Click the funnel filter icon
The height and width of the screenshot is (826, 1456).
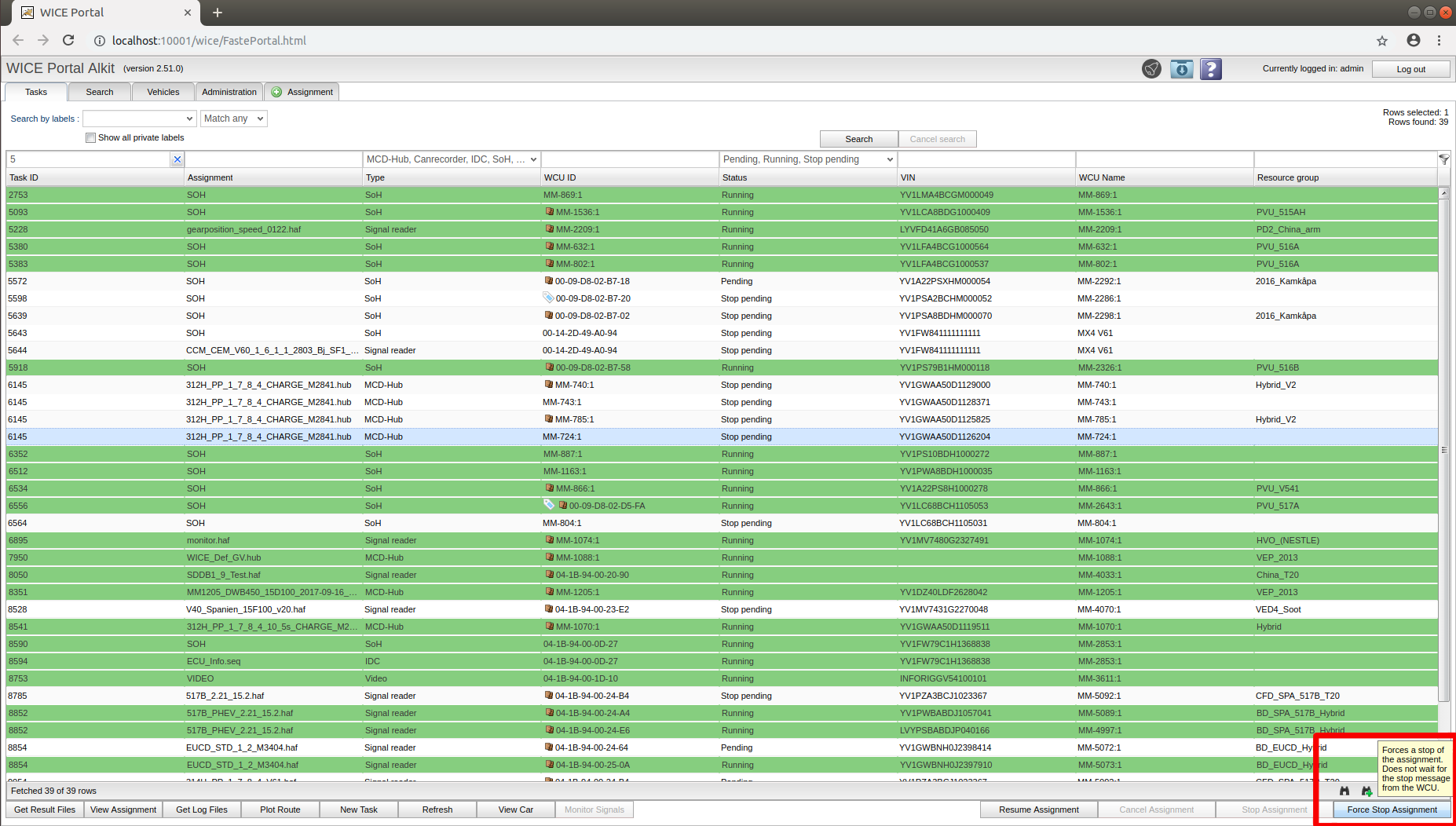point(1443,159)
